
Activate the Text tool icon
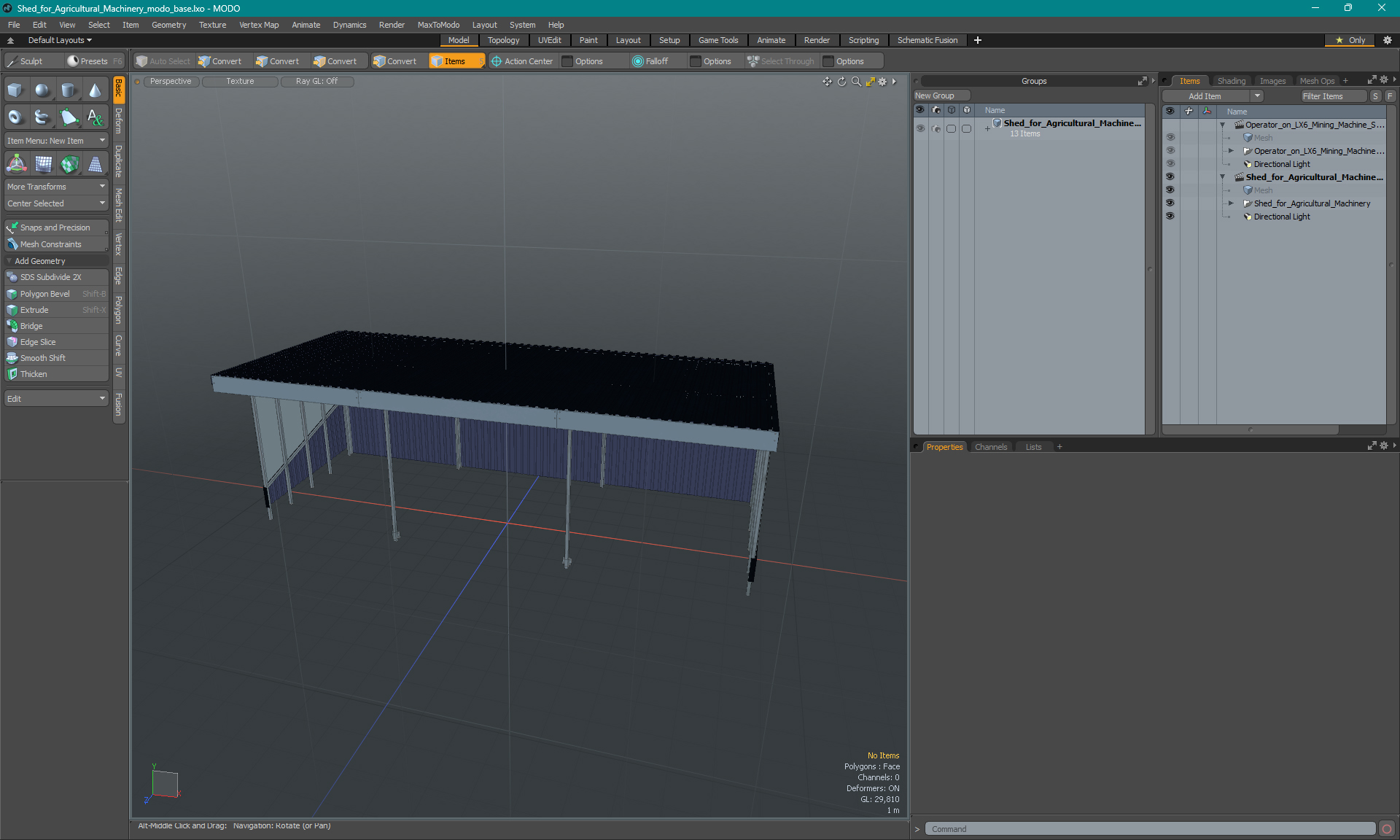(x=95, y=117)
